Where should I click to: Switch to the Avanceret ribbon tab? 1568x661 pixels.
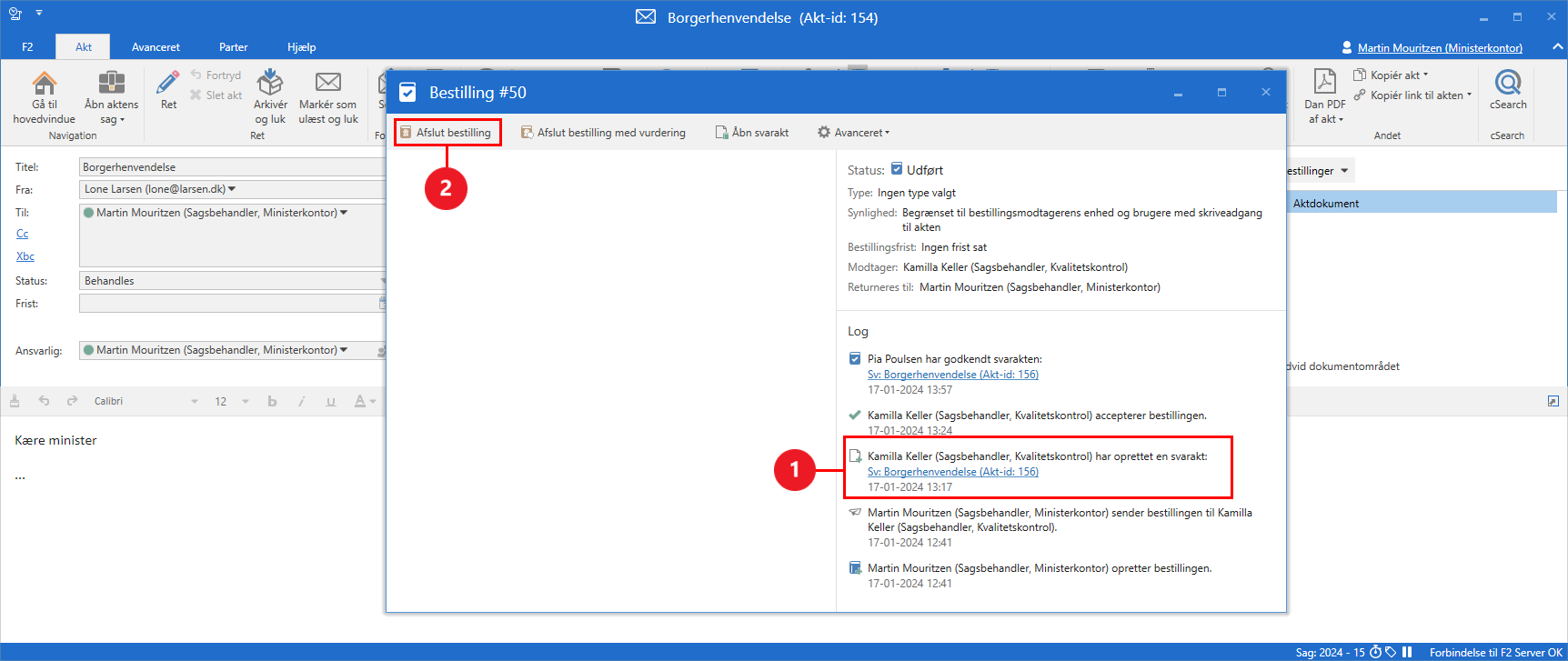[156, 47]
